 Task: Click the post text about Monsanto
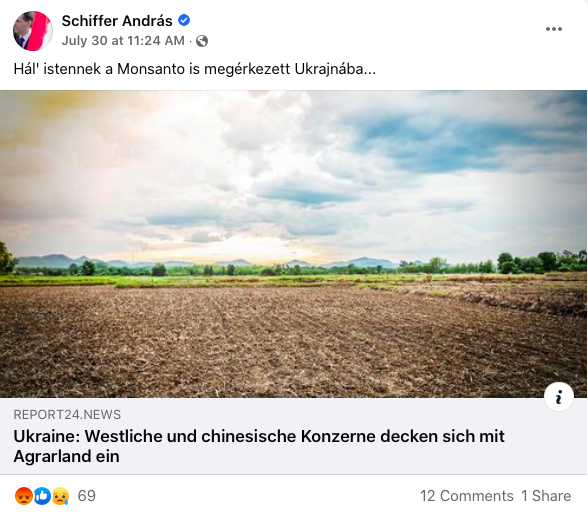pyautogui.click(x=194, y=69)
